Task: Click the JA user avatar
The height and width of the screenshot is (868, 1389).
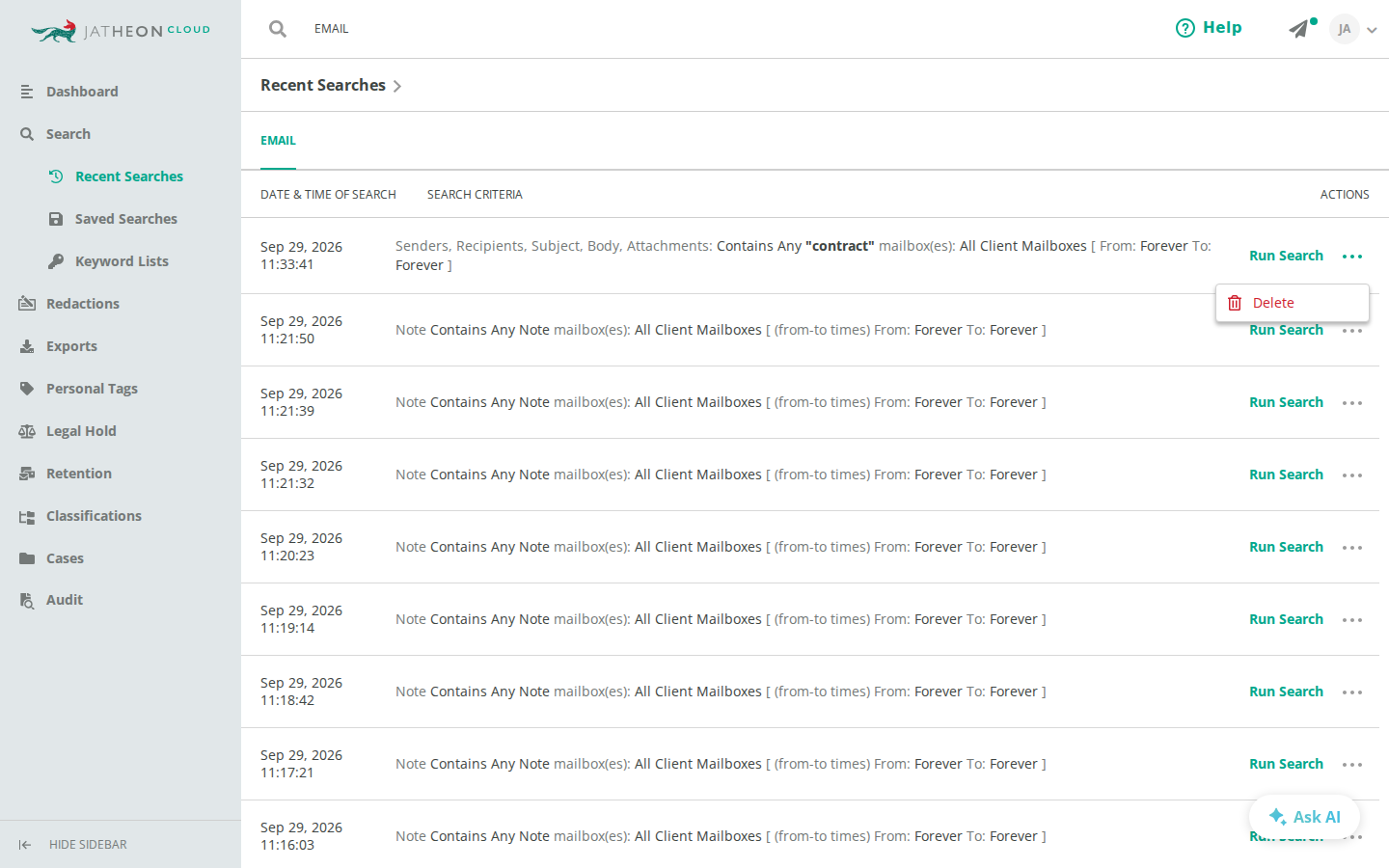Action: click(1344, 29)
